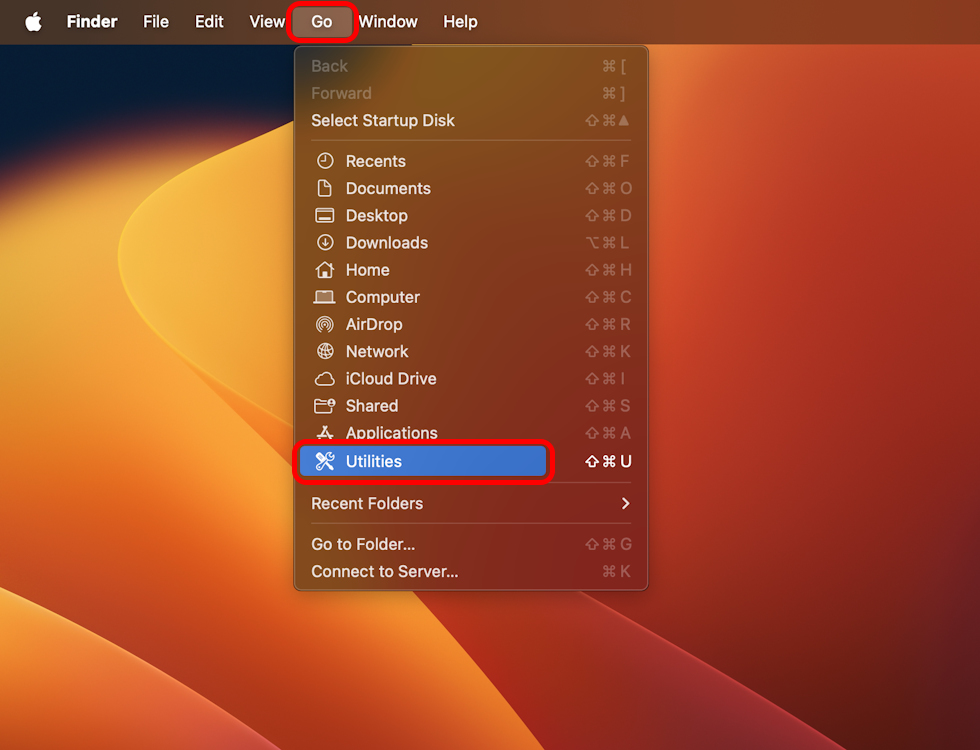
Task: Click the Downloads arrow icon
Action: (324, 242)
